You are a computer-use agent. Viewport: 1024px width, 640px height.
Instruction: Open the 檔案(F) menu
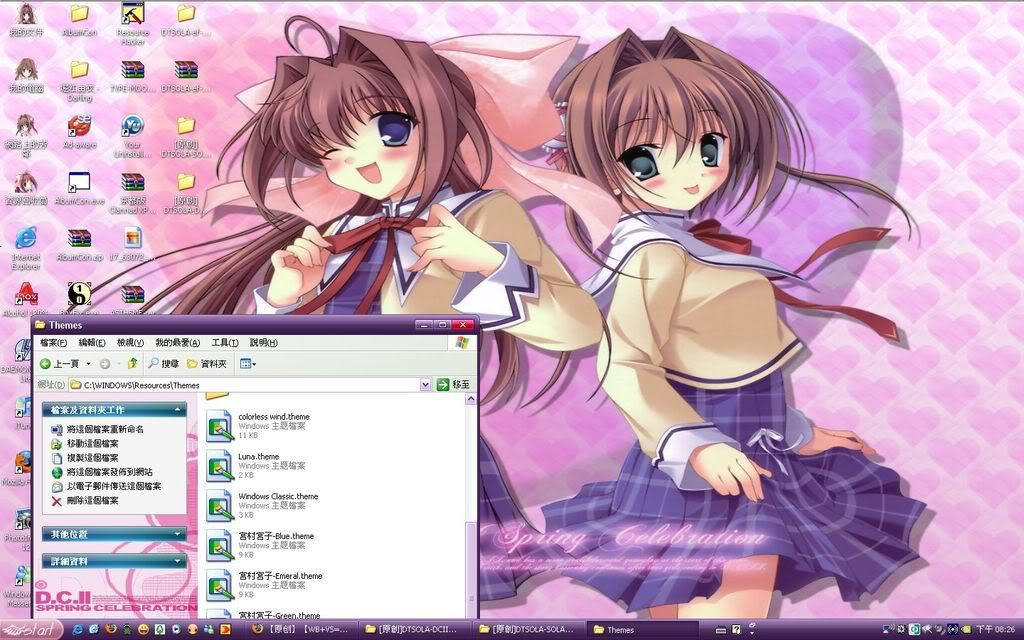[x=54, y=343]
